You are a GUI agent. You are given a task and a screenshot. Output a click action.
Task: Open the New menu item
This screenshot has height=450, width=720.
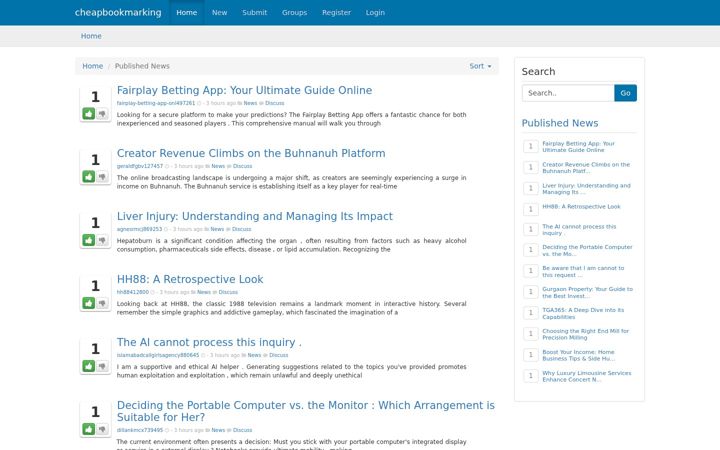(219, 12)
